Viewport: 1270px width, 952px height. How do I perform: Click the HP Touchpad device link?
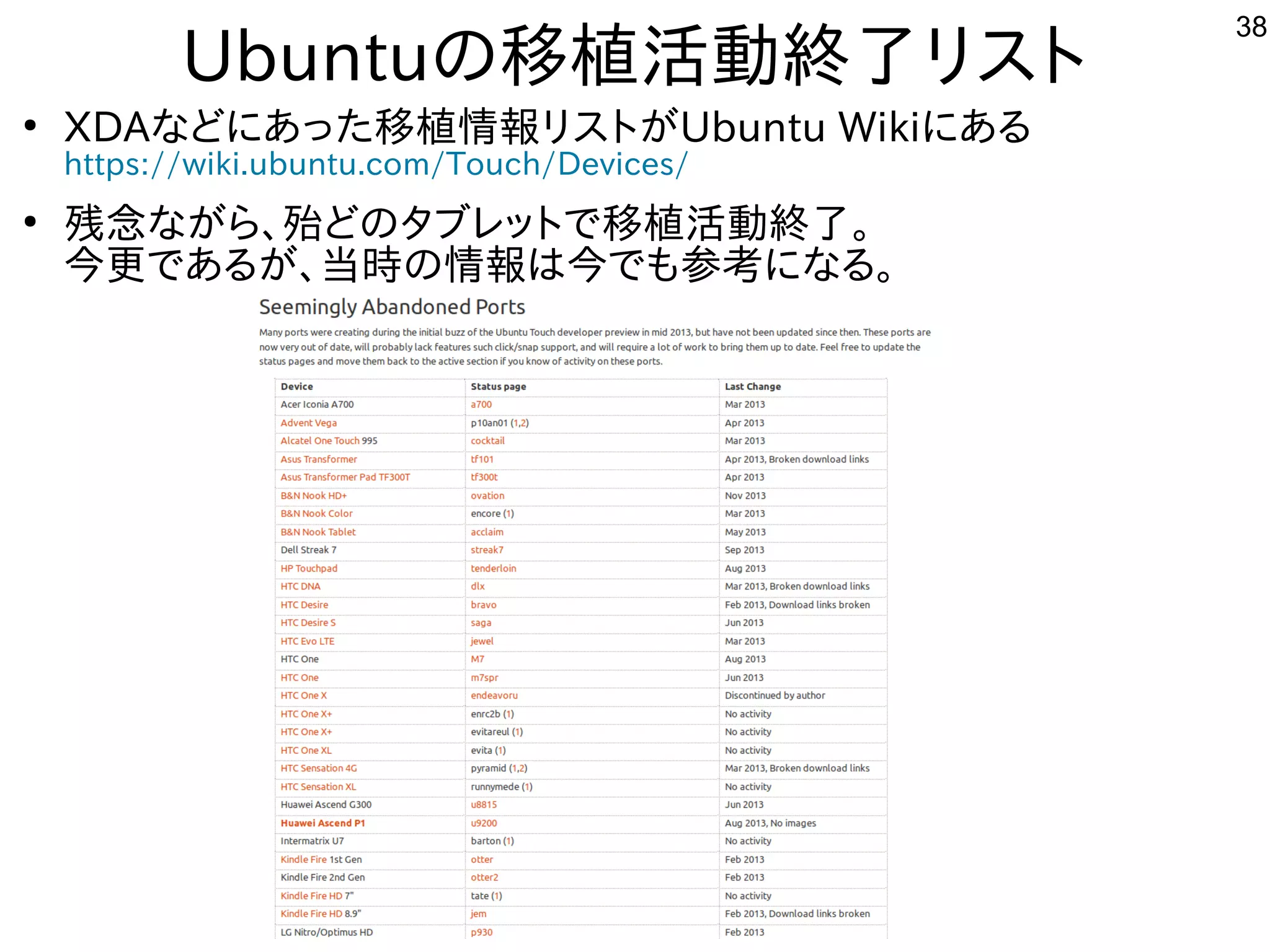click(309, 568)
